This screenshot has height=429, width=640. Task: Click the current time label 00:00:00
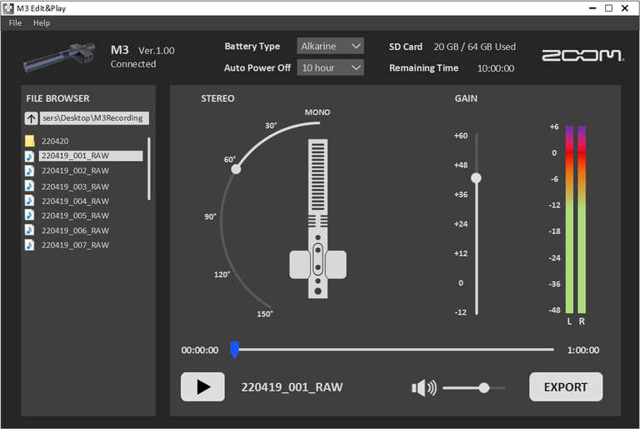[200, 350]
